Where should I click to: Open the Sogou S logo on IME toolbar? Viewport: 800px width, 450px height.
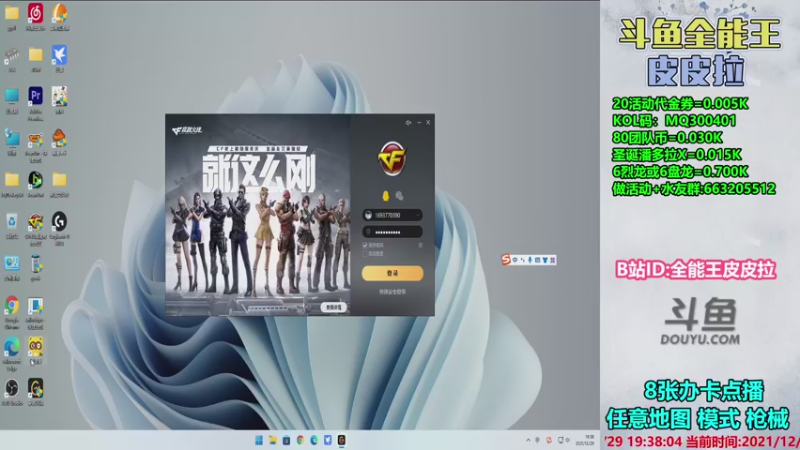[506, 260]
